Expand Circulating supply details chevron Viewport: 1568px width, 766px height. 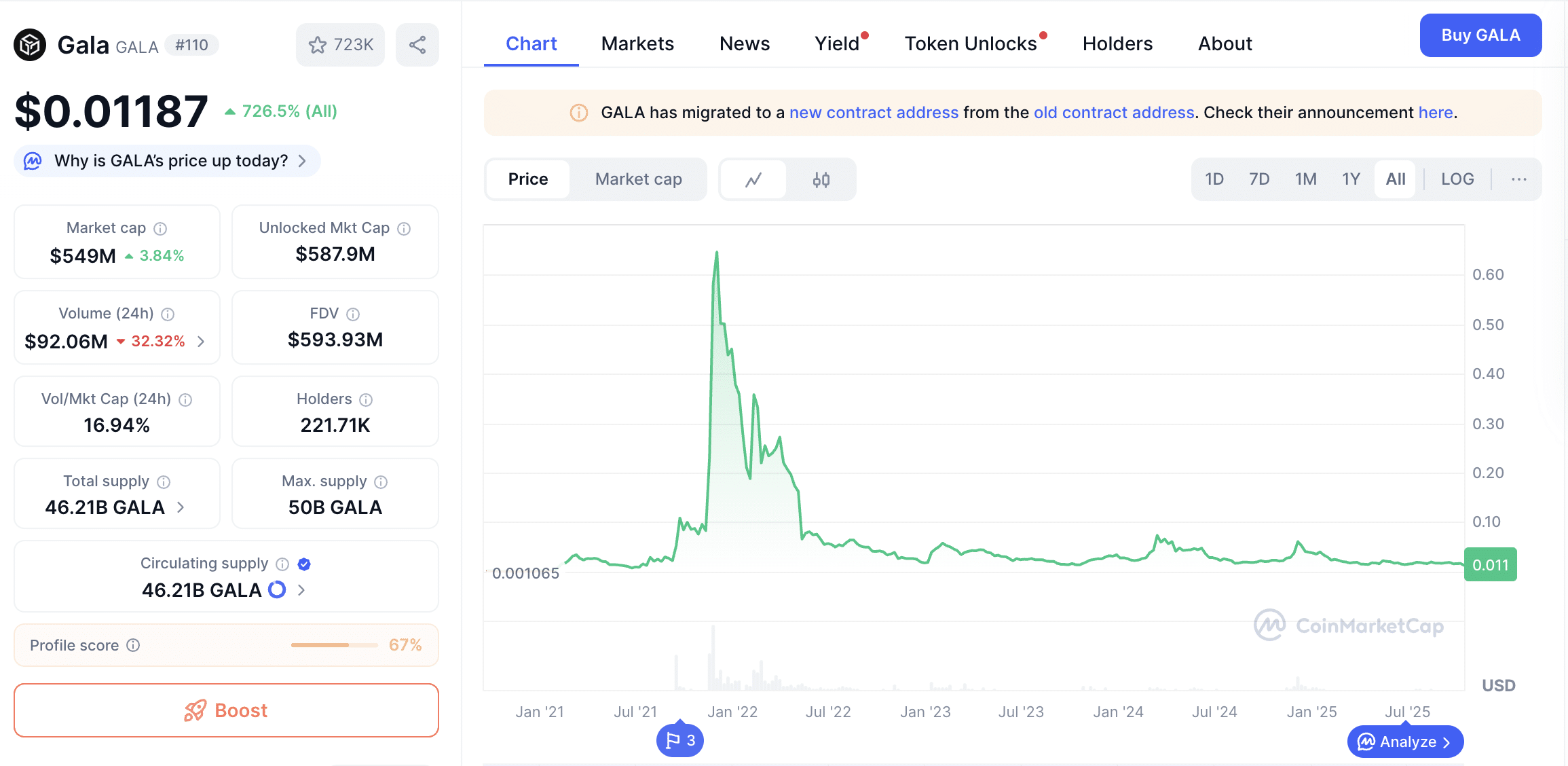pos(301,591)
